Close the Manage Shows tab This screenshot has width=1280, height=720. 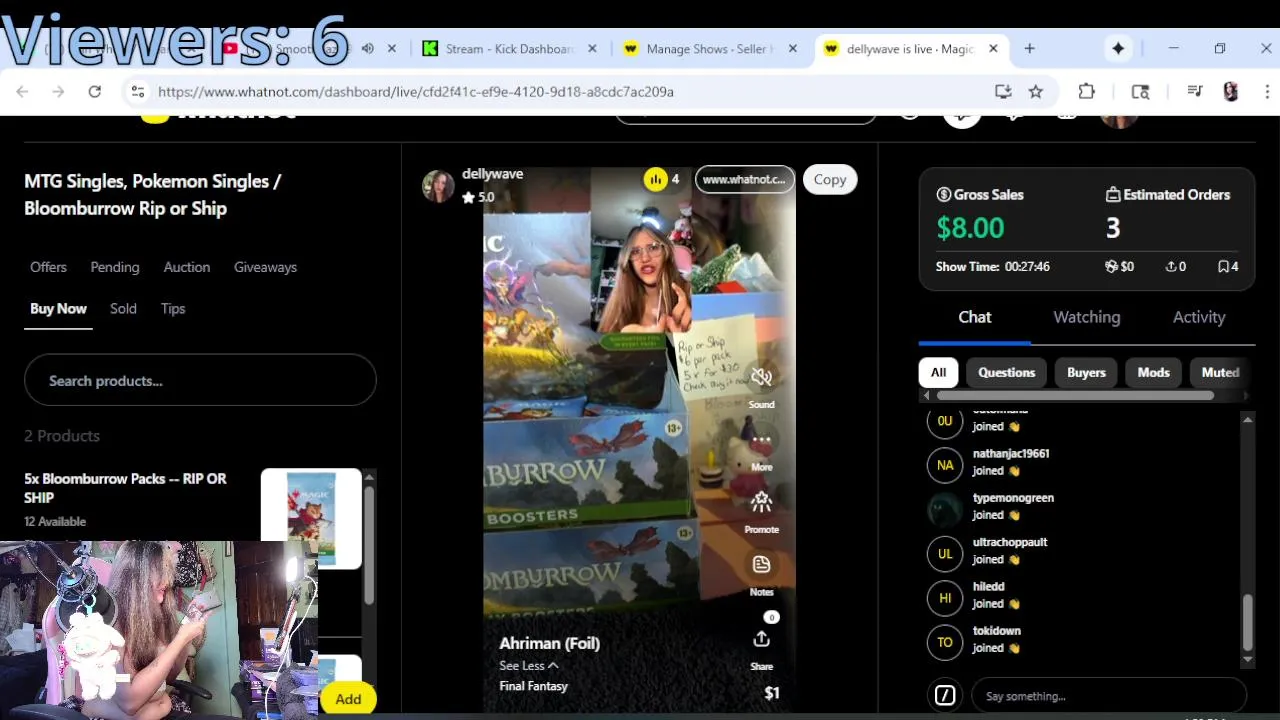tap(793, 48)
